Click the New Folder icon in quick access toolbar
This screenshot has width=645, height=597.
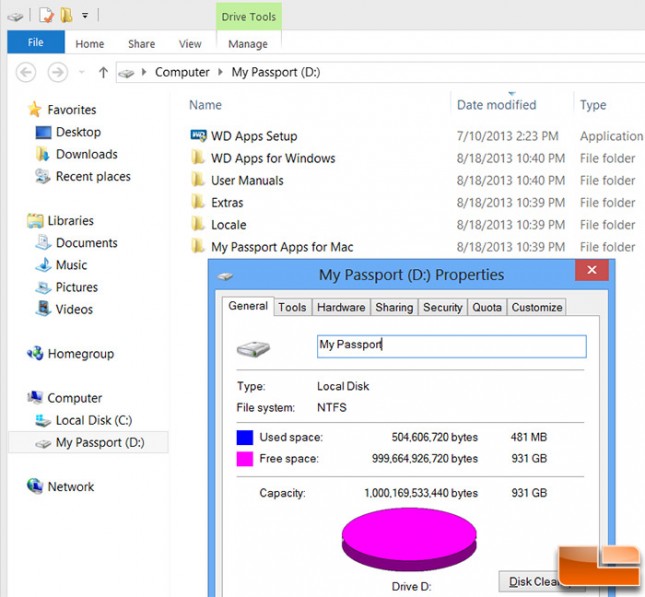click(x=66, y=16)
